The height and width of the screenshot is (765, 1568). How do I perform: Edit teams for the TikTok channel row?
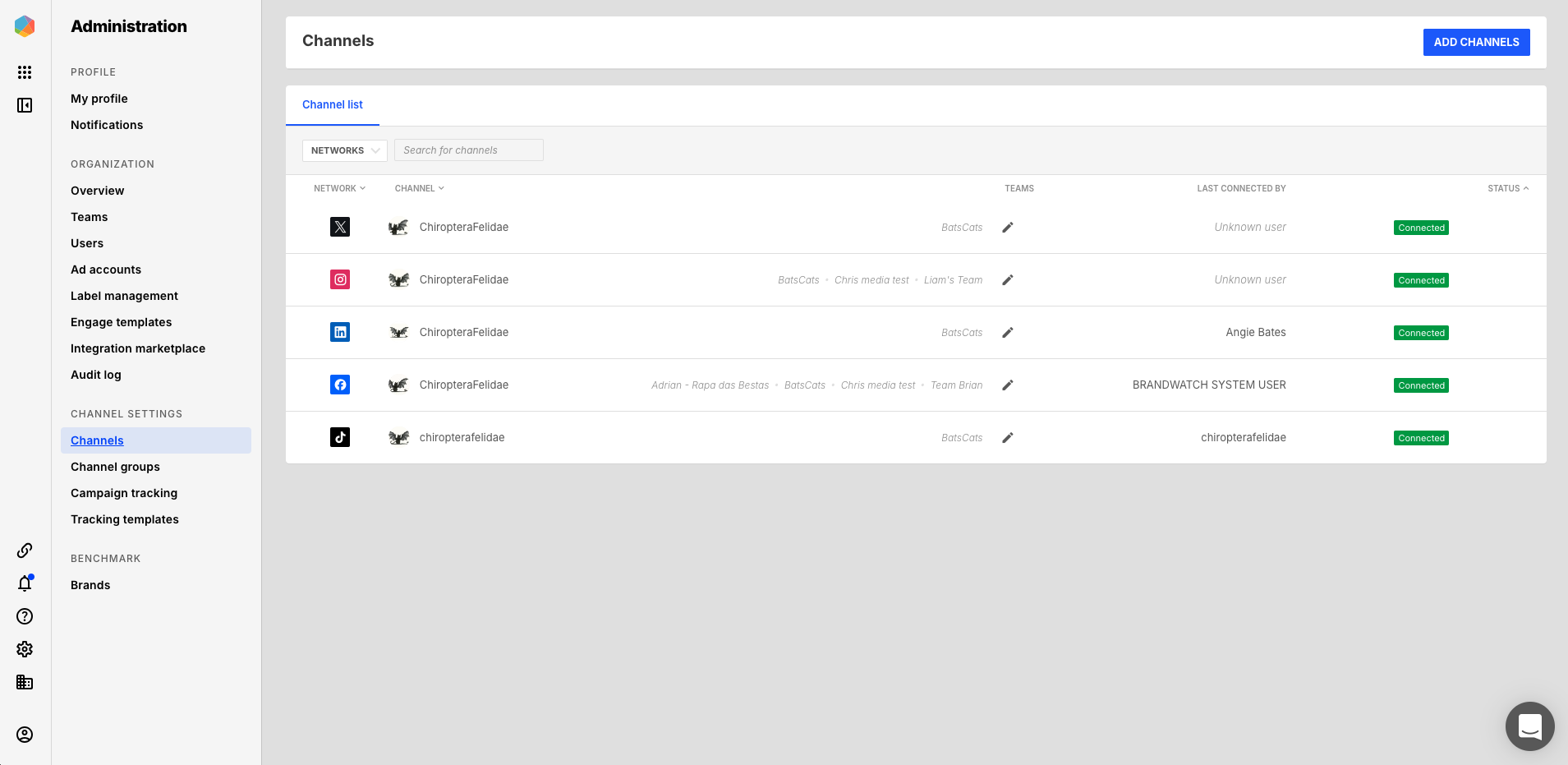click(1008, 438)
